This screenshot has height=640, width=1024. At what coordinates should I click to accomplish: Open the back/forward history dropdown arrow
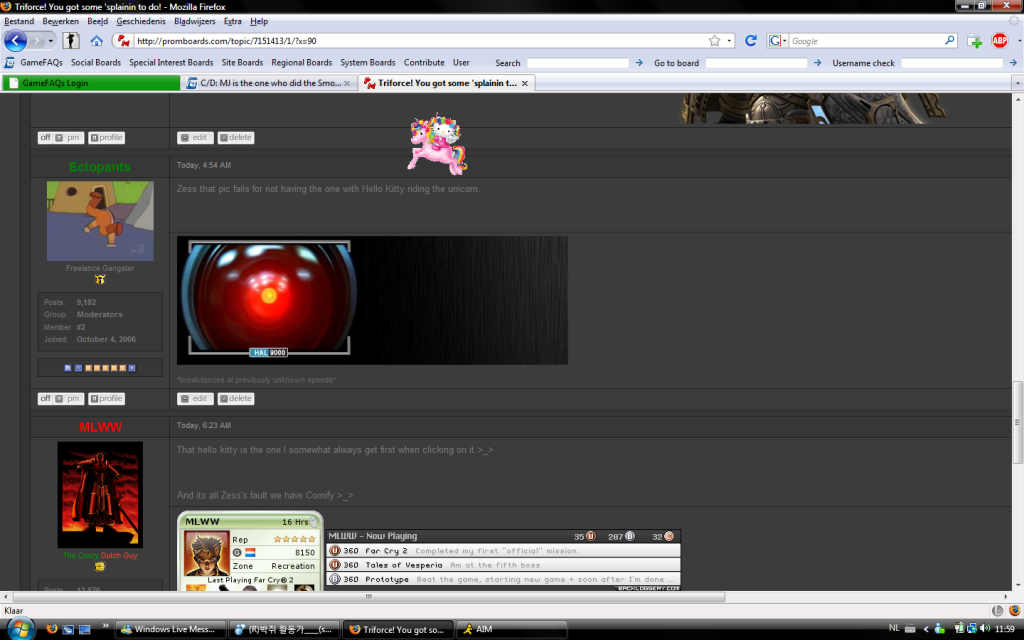click(51, 41)
